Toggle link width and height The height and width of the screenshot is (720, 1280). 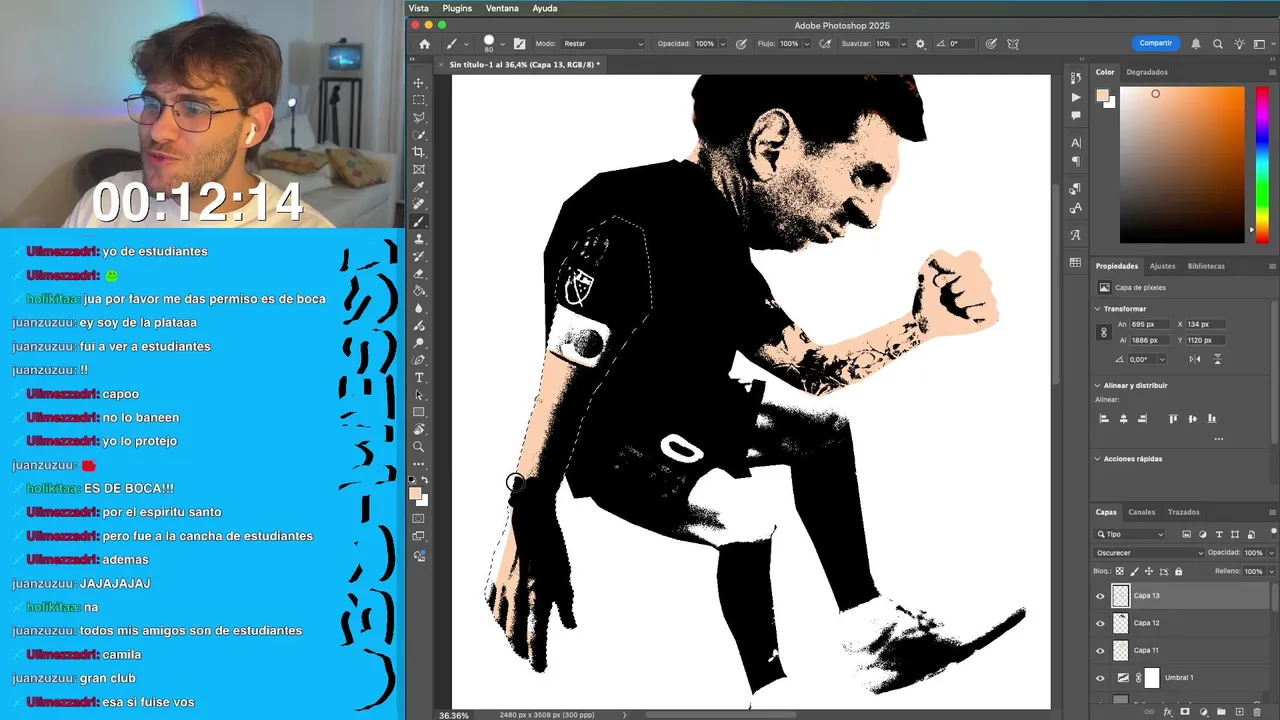point(1104,332)
